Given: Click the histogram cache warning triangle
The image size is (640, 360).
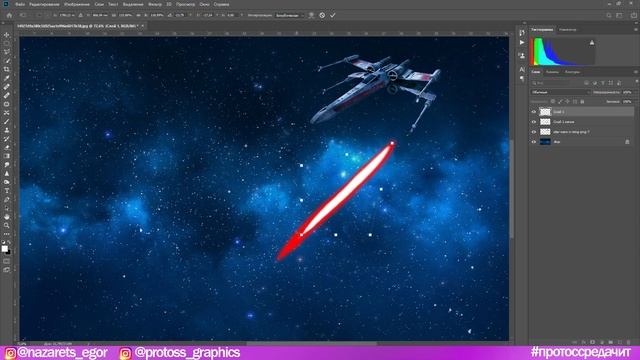Looking at the screenshot, I should click(x=592, y=42).
